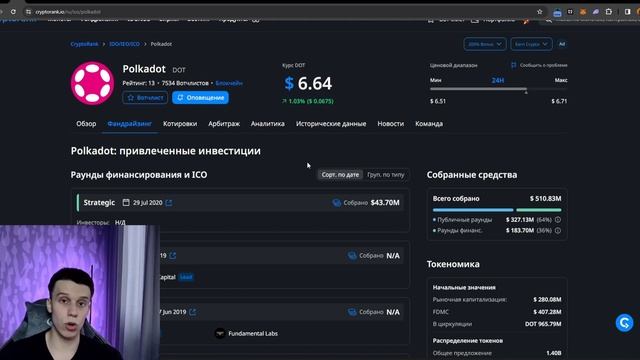
Task: Click the flag icon to report a problem
Action: [x=513, y=65]
